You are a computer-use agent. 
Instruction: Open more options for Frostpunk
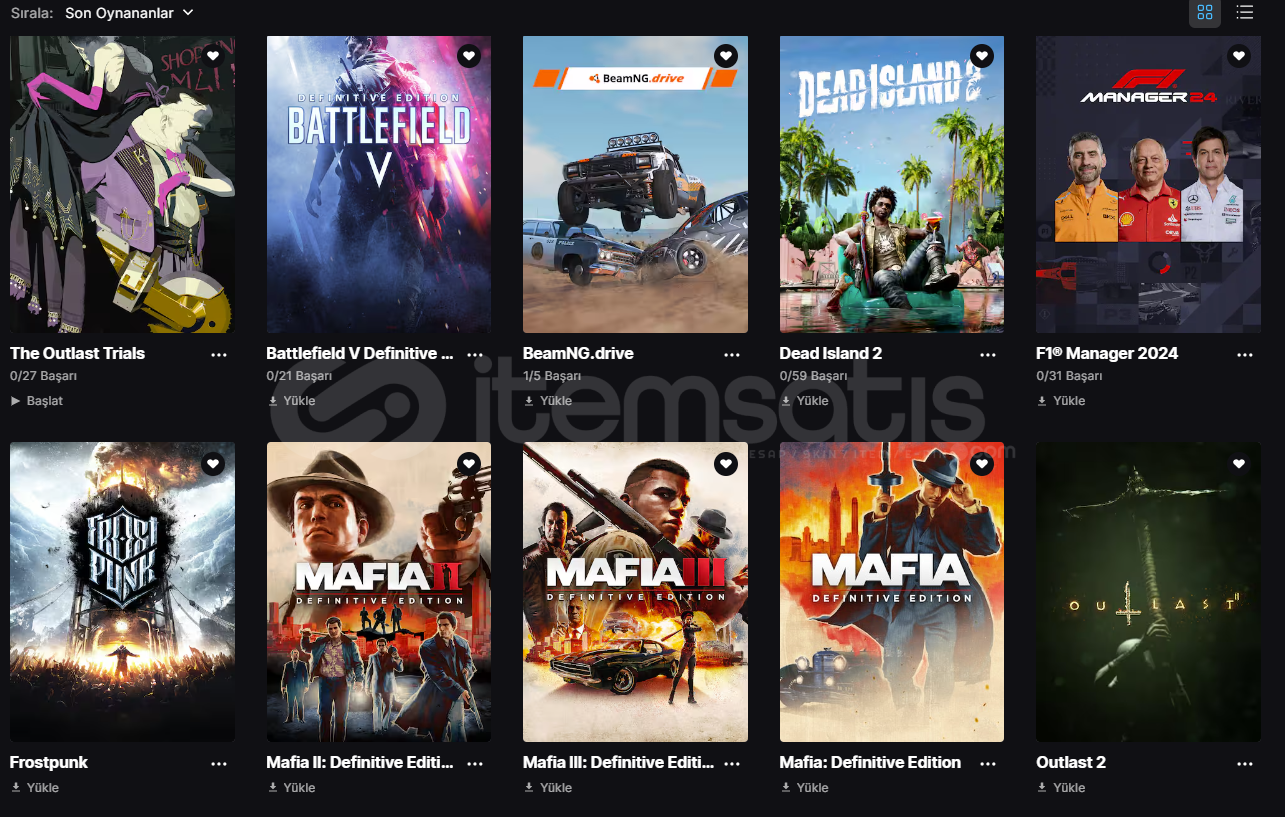click(x=219, y=764)
